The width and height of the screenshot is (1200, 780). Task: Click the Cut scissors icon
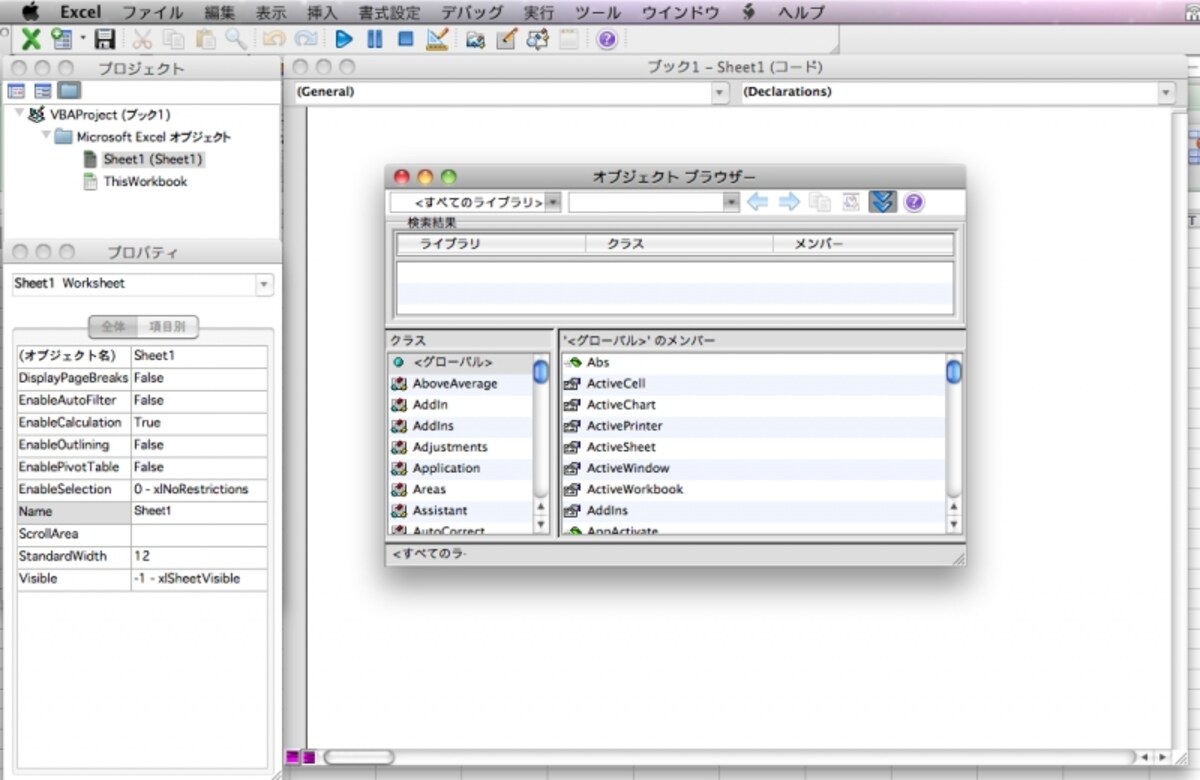pyautogui.click(x=142, y=39)
